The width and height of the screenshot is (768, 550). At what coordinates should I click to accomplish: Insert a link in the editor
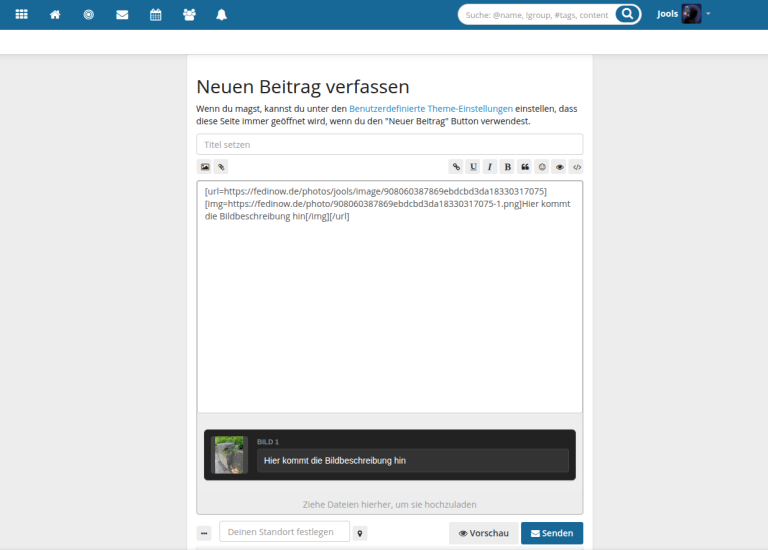pos(456,167)
